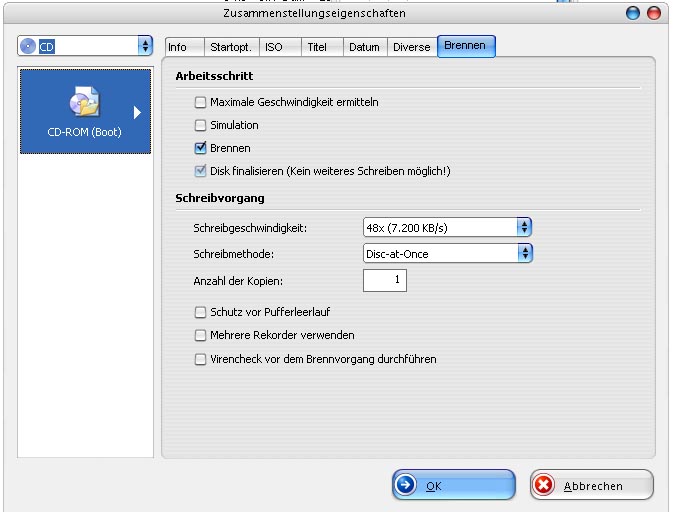This screenshot has height=512, width=674.
Task: Enable Maximale Geschwindigkeit ermitteln checkbox
Action: pyautogui.click(x=200, y=102)
